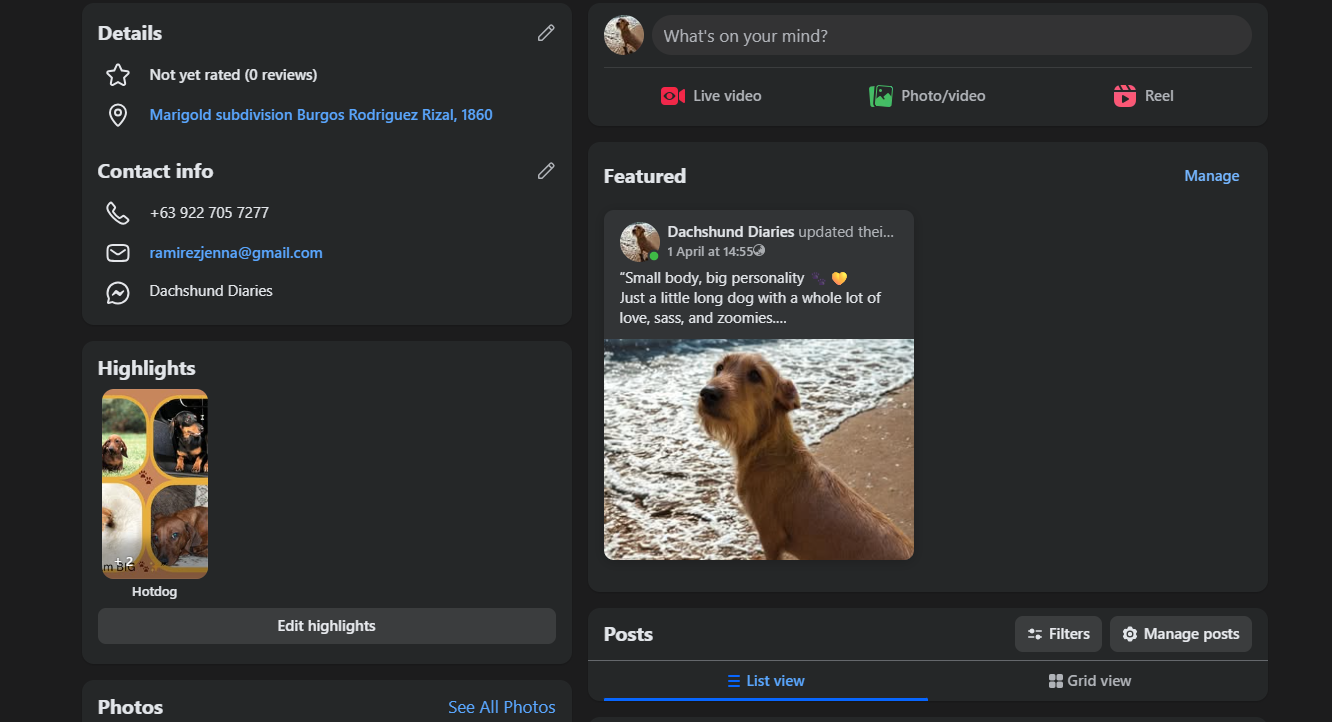Open the Marigold subdivision address link

click(x=321, y=115)
